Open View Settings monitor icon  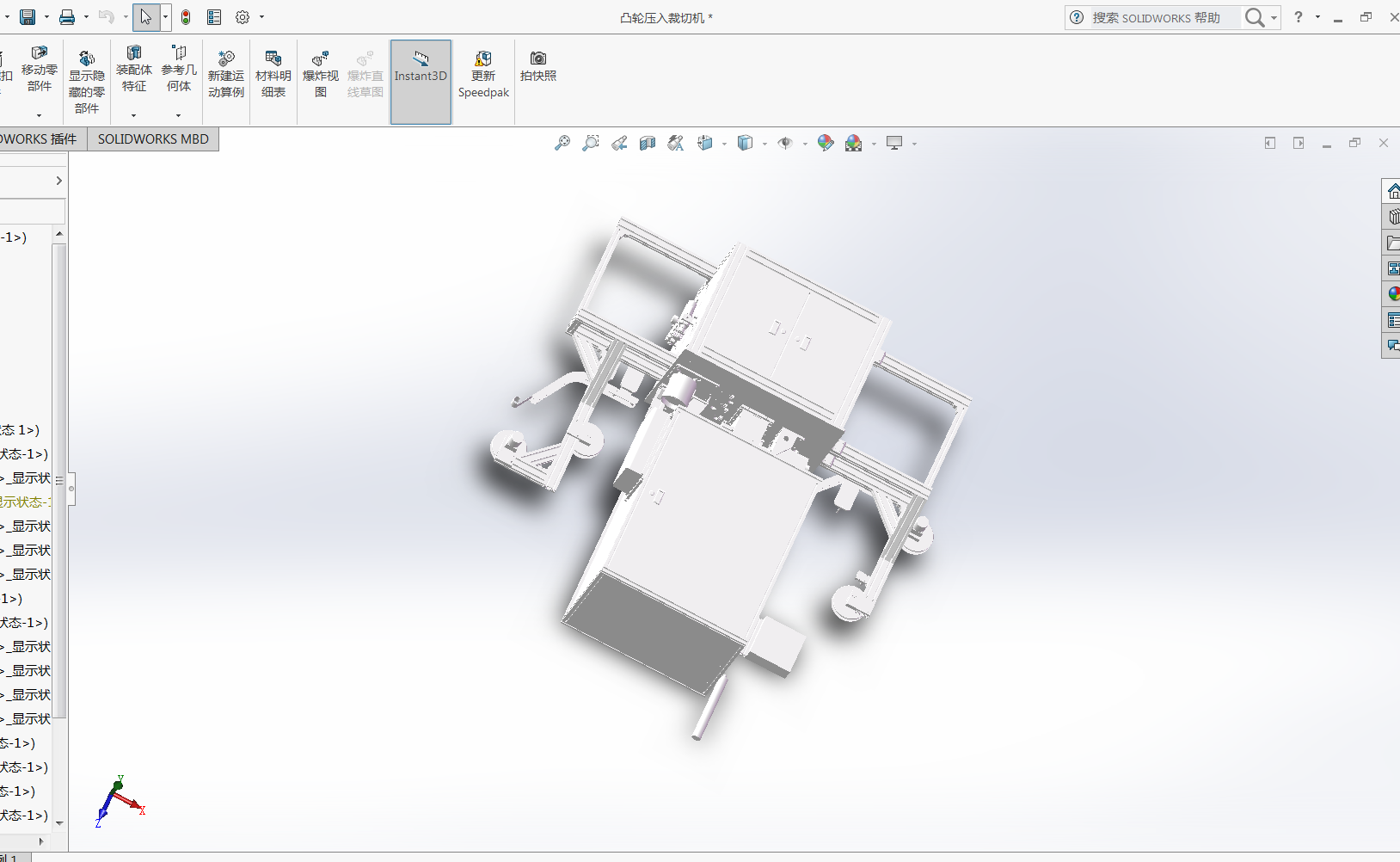[895, 143]
